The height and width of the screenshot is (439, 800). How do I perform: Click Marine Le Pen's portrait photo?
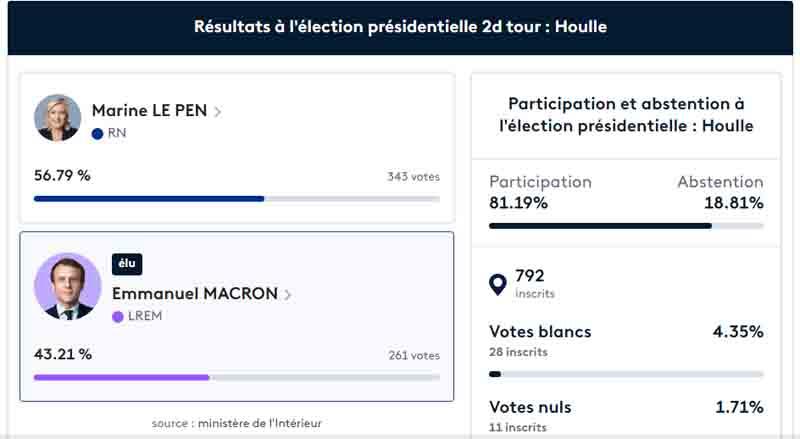click(57, 117)
